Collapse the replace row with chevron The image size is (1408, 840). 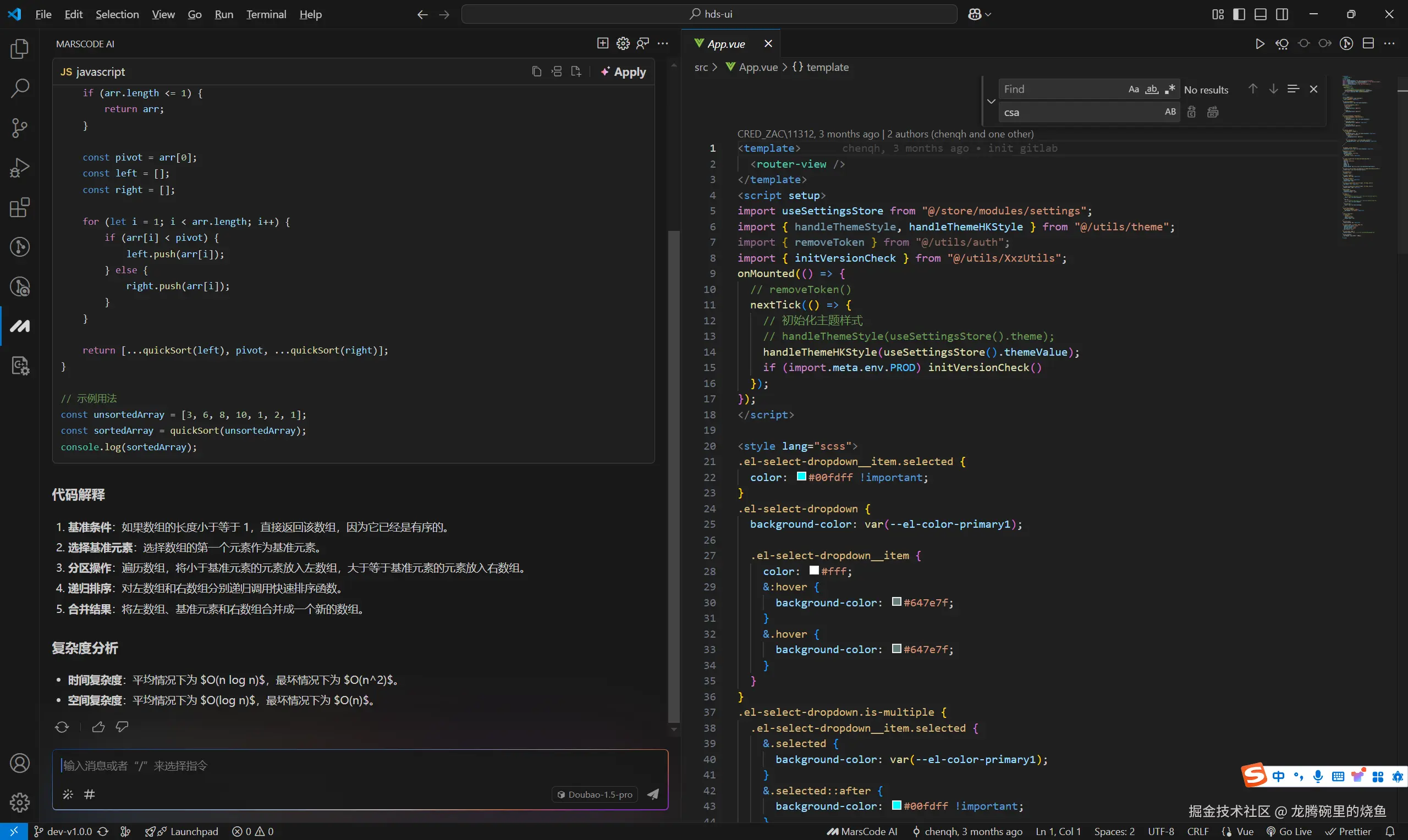click(x=991, y=101)
